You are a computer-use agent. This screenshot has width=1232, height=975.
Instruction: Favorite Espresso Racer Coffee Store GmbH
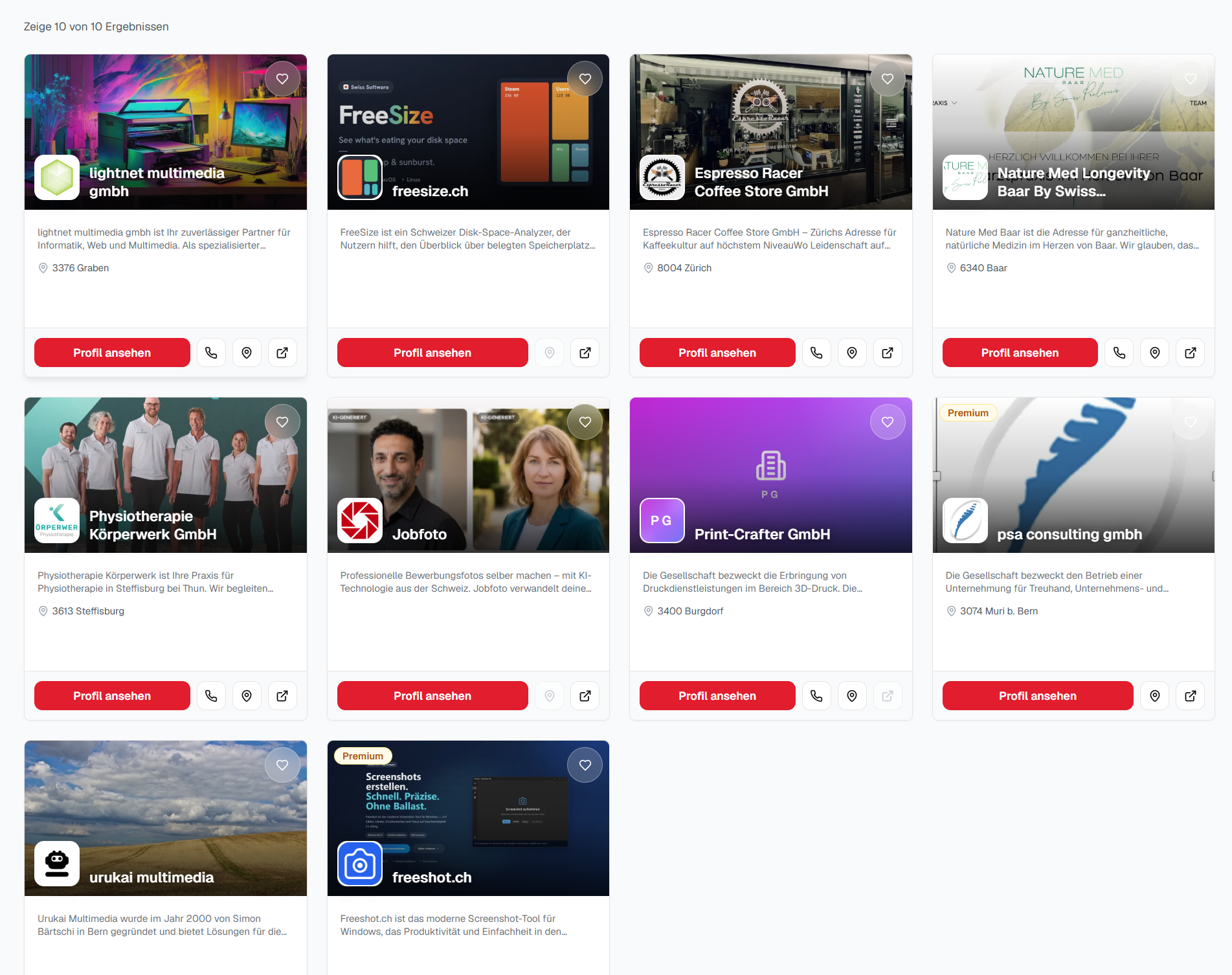[888, 79]
